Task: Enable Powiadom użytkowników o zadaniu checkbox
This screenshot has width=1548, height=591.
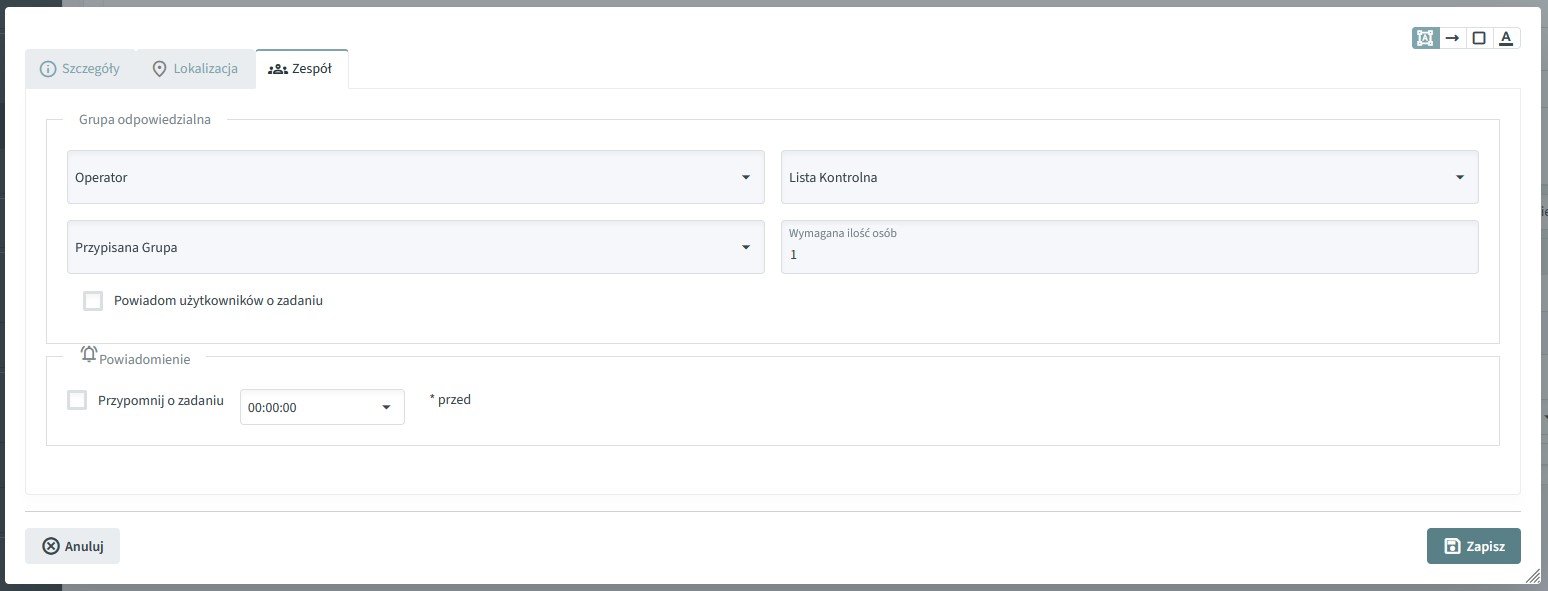Action: pyautogui.click(x=93, y=301)
